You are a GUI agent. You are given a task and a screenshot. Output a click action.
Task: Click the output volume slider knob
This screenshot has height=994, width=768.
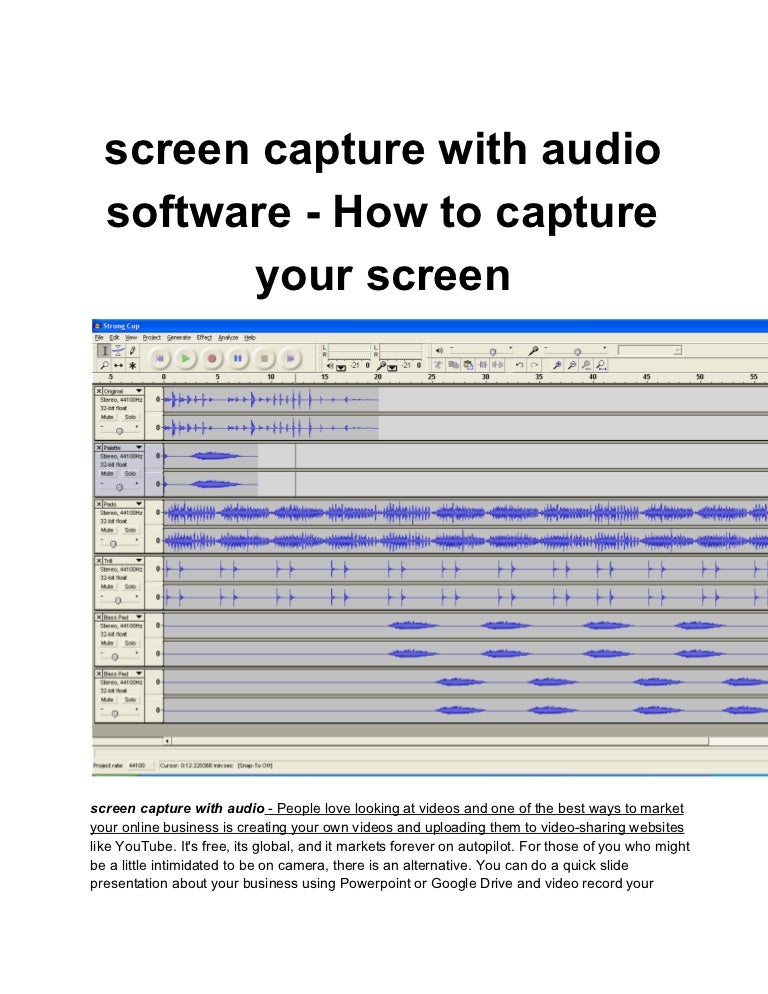[493, 351]
